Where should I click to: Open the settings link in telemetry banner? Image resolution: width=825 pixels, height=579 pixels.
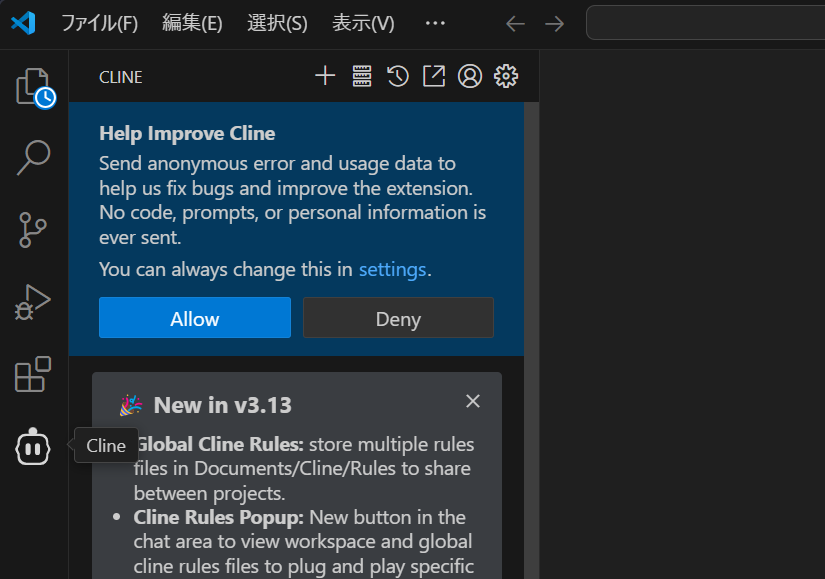[x=393, y=269]
